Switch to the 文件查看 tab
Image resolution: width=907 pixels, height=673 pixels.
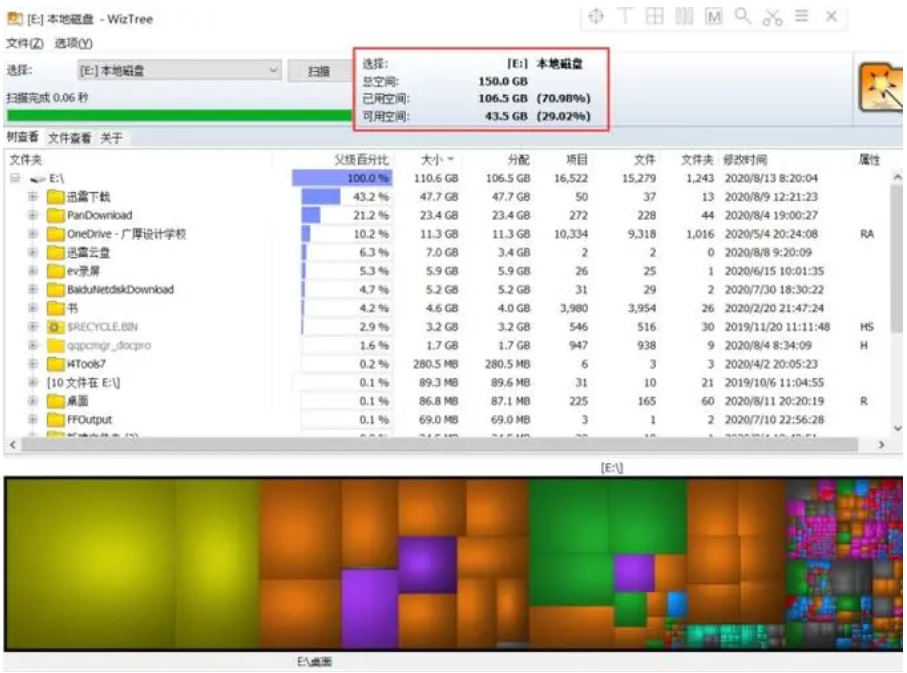(69, 138)
